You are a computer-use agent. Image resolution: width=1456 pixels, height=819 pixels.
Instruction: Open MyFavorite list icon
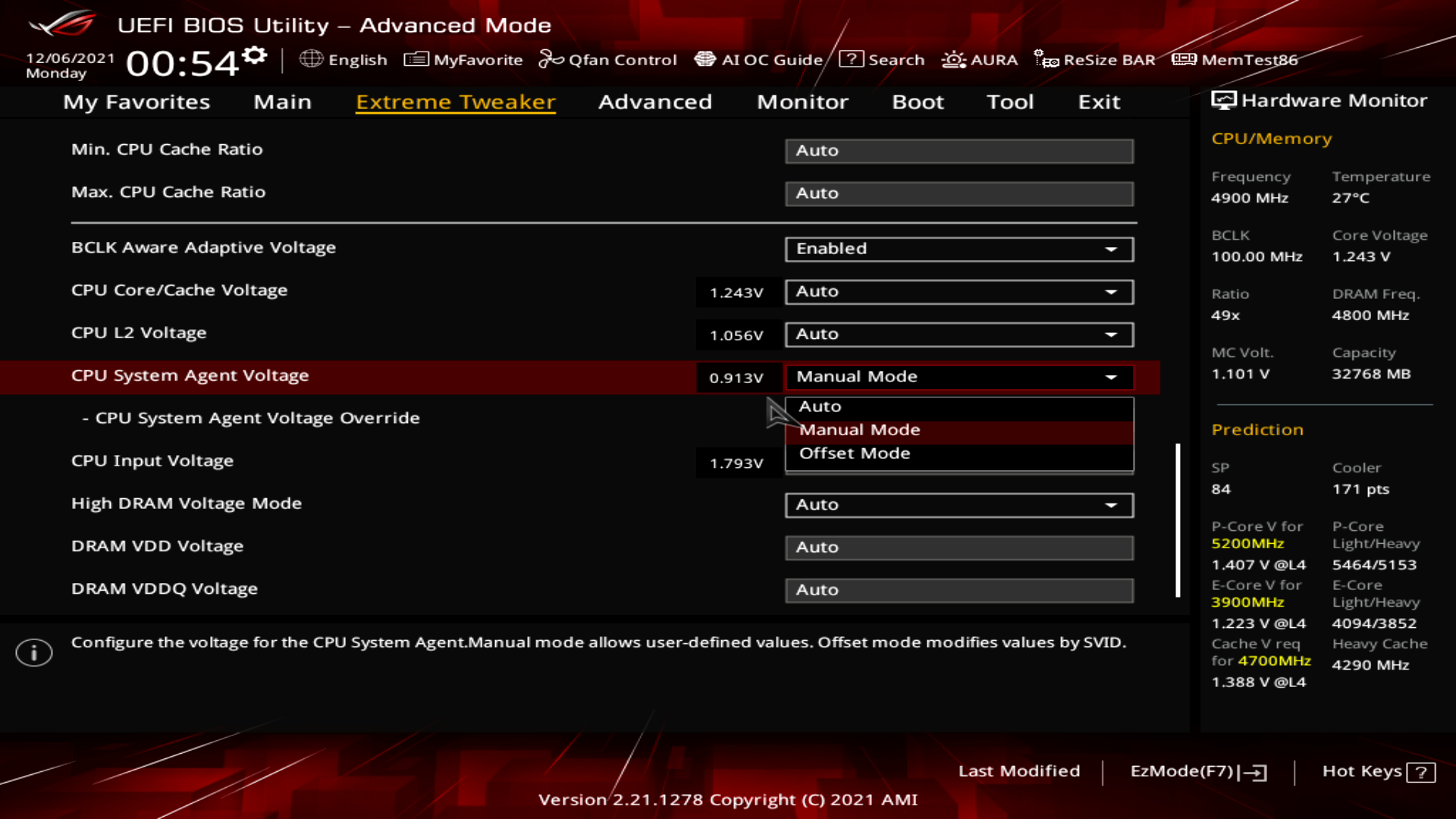point(416,59)
